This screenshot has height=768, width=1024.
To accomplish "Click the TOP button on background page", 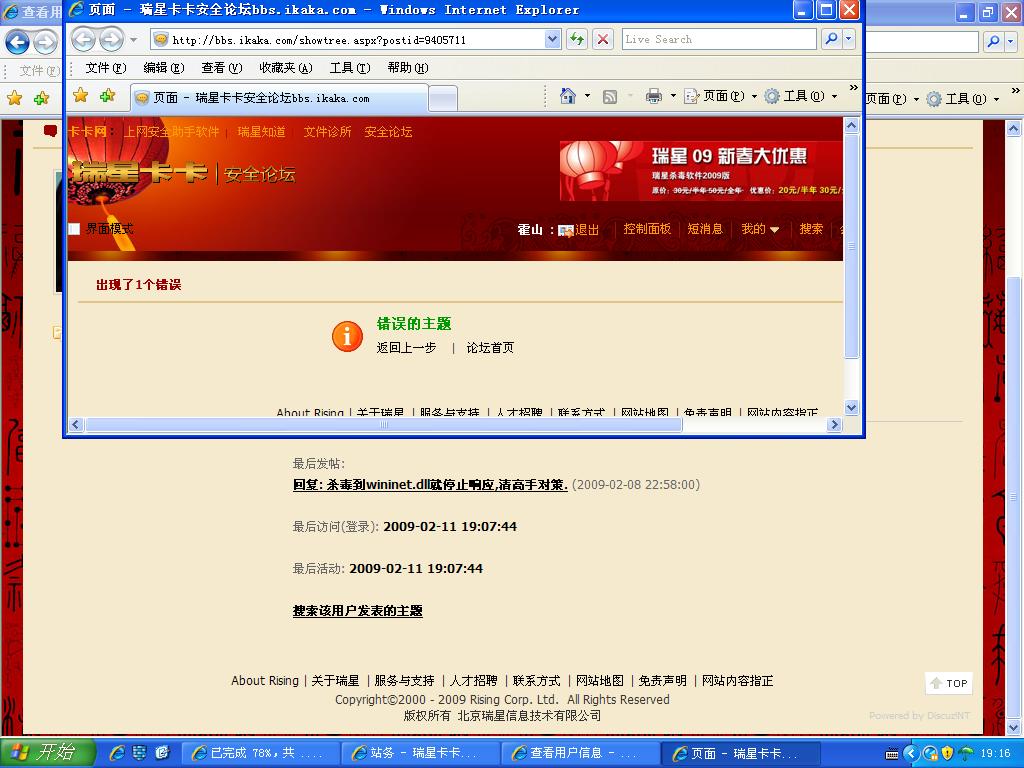I will coord(949,683).
